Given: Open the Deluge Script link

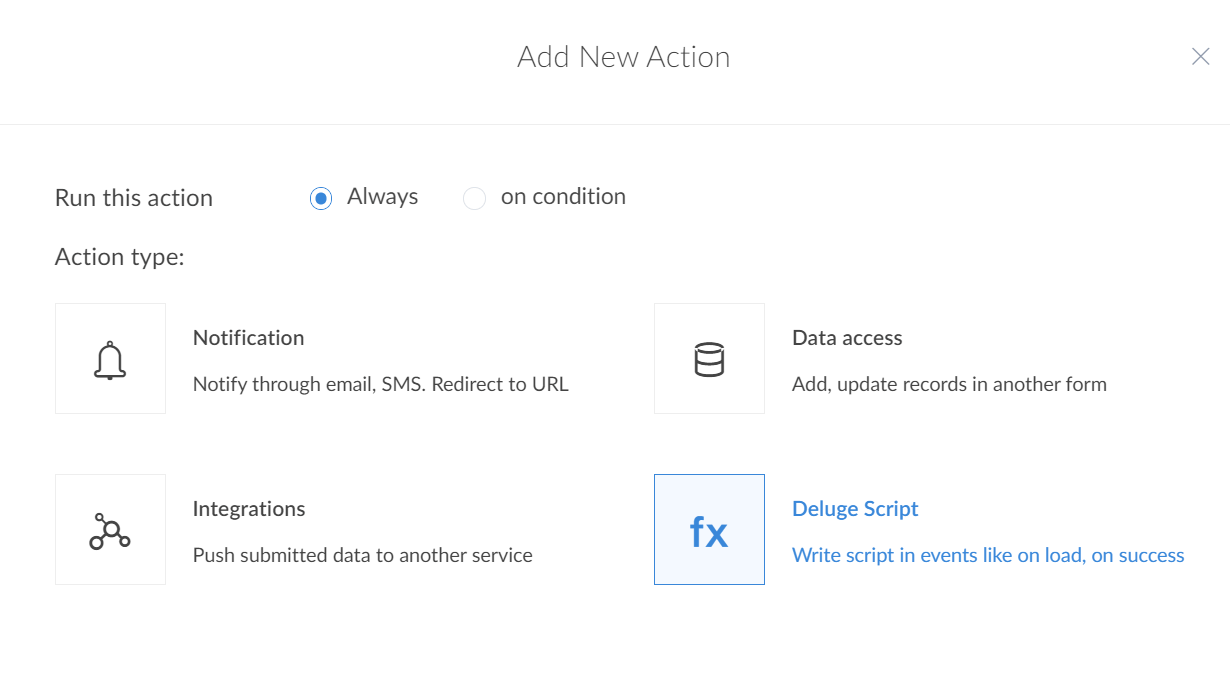Looking at the screenshot, I should point(854,509).
